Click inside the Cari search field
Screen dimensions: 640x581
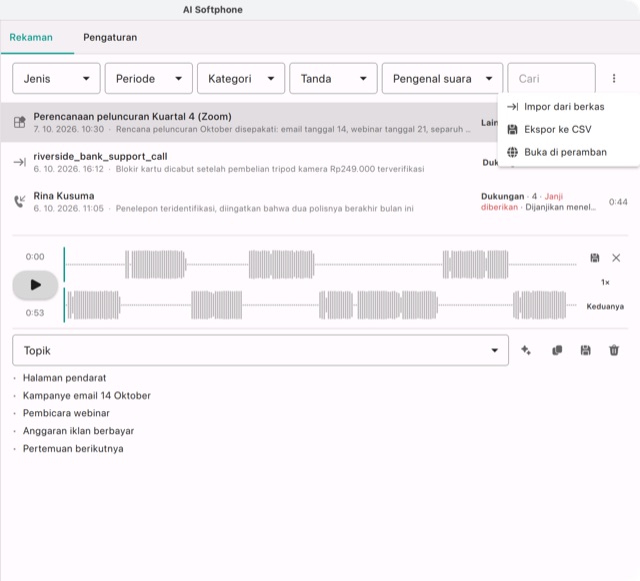point(551,78)
